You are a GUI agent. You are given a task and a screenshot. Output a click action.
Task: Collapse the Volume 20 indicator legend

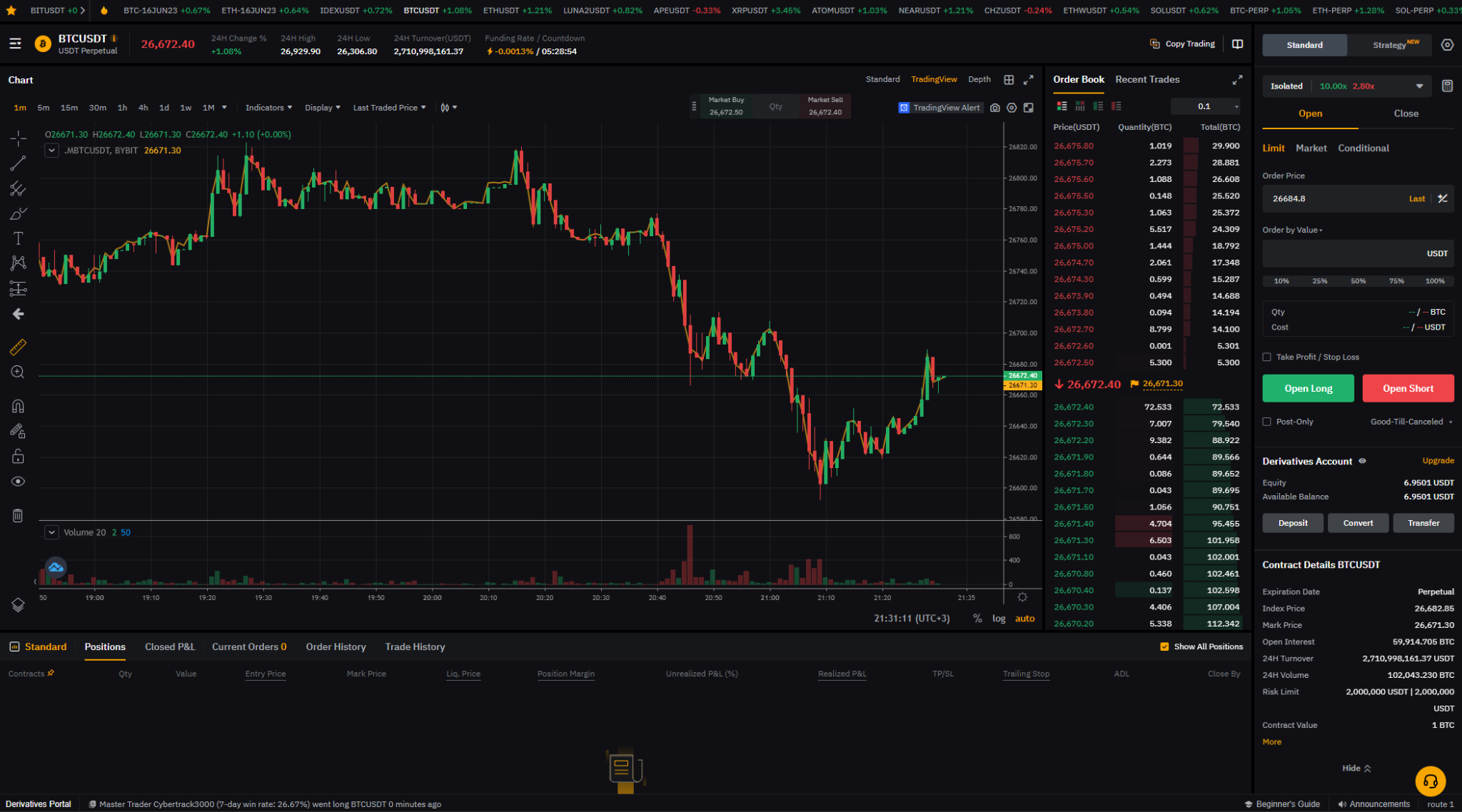(x=51, y=532)
